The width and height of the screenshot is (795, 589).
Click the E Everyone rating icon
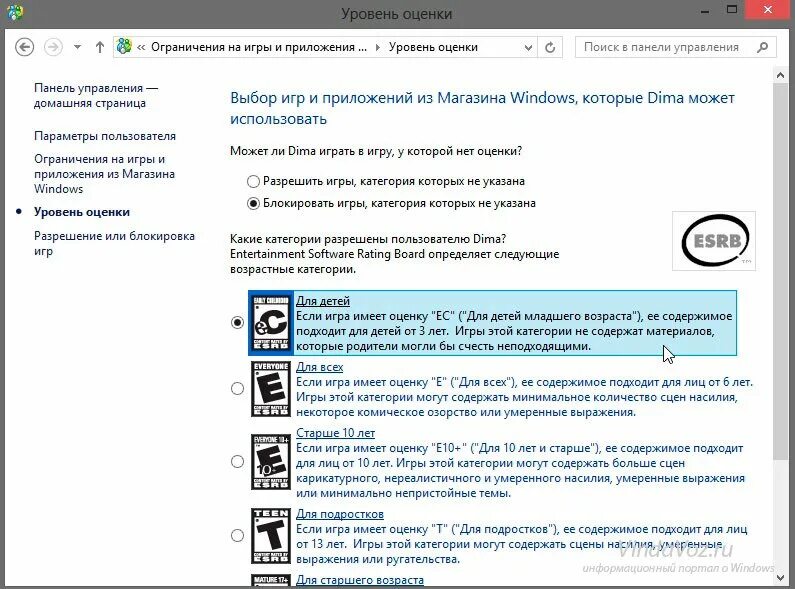click(x=271, y=389)
